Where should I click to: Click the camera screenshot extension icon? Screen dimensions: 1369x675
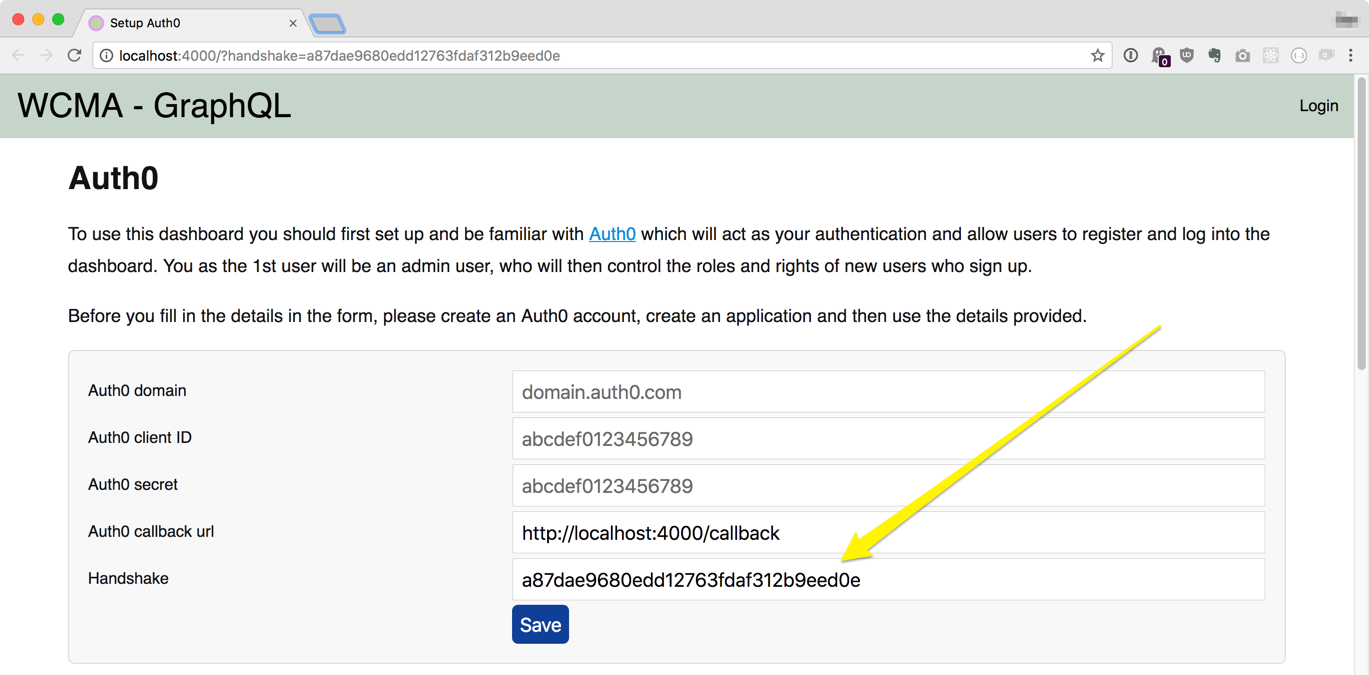coord(1242,56)
